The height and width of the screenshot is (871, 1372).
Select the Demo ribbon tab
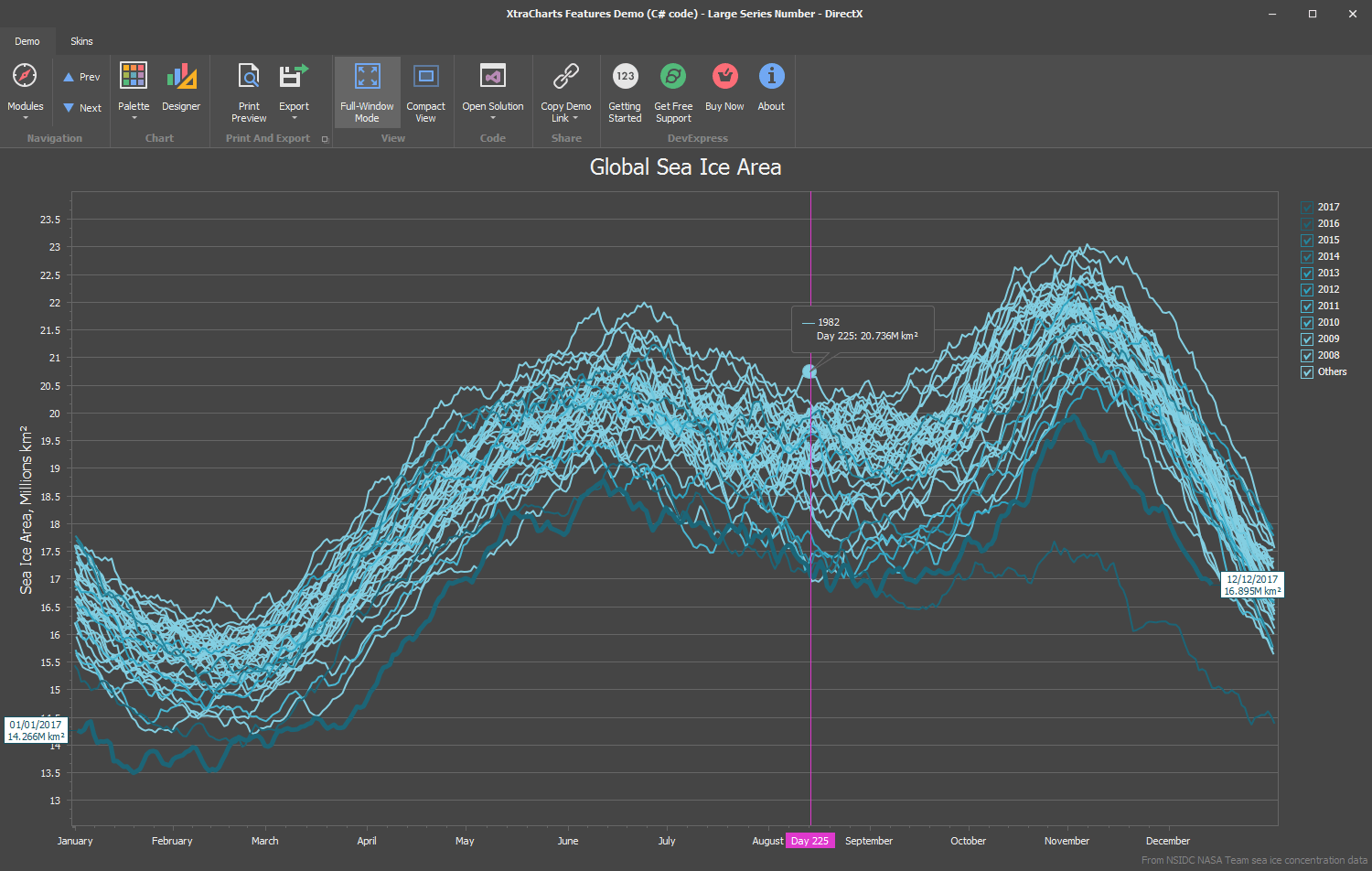(27, 41)
